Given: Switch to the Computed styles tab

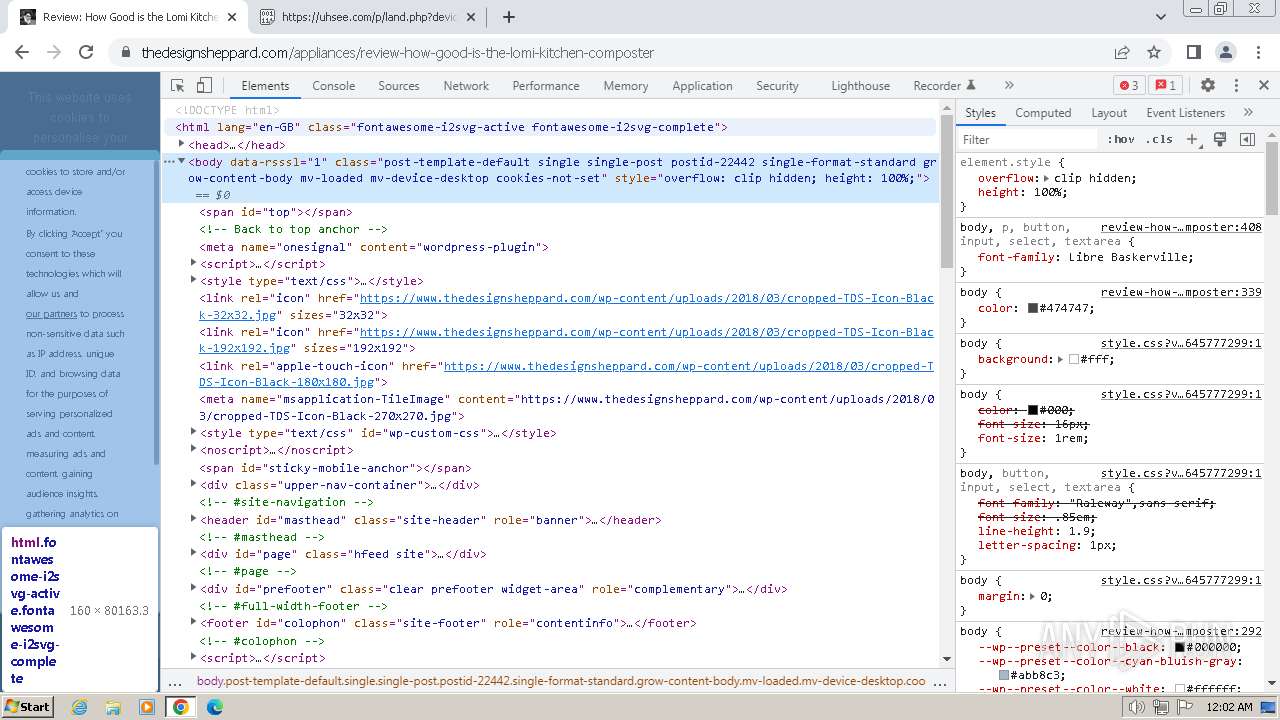Looking at the screenshot, I should (1043, 113).
